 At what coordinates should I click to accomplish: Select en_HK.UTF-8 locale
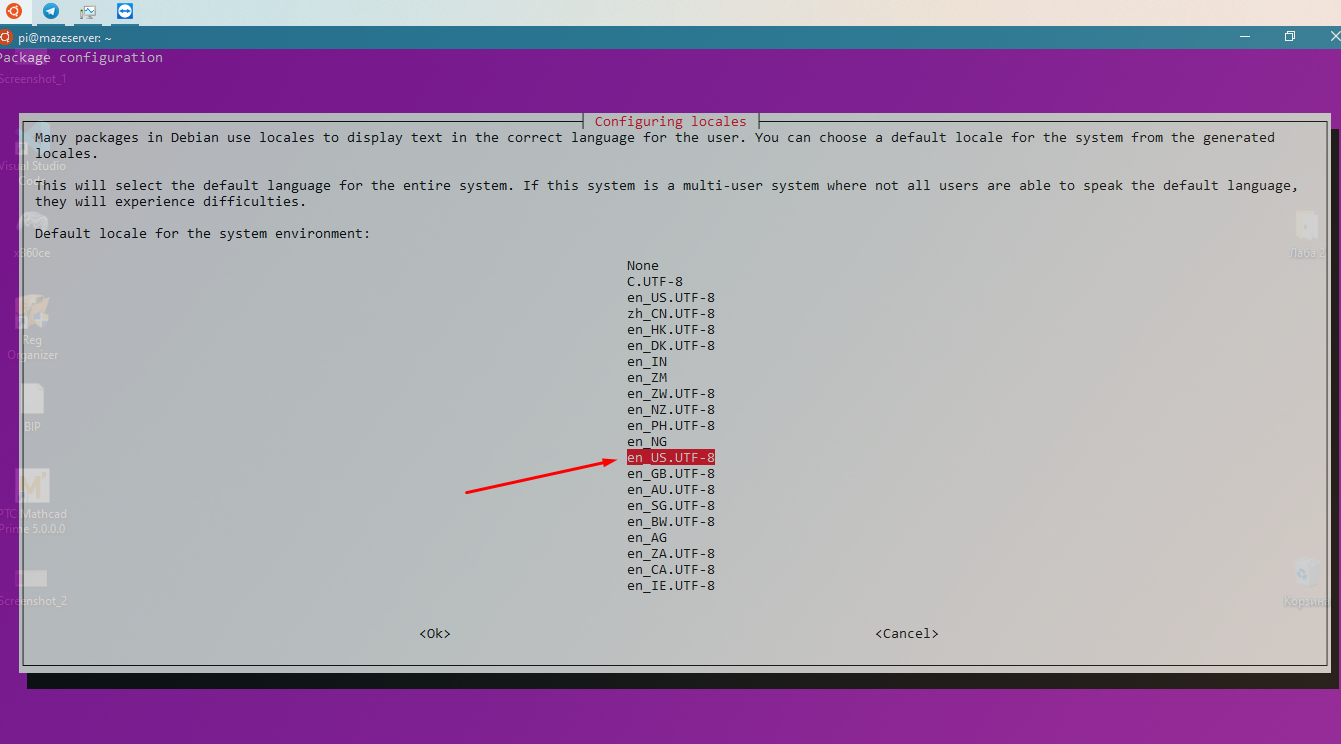coord(671,330)
